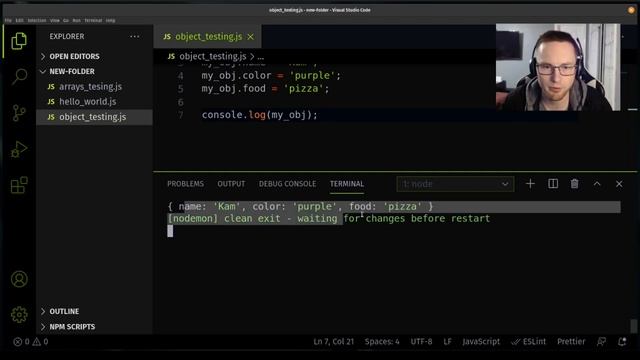Click the nodemon clean exit terminal line
The image size is (640, 360).
[329, 219]
